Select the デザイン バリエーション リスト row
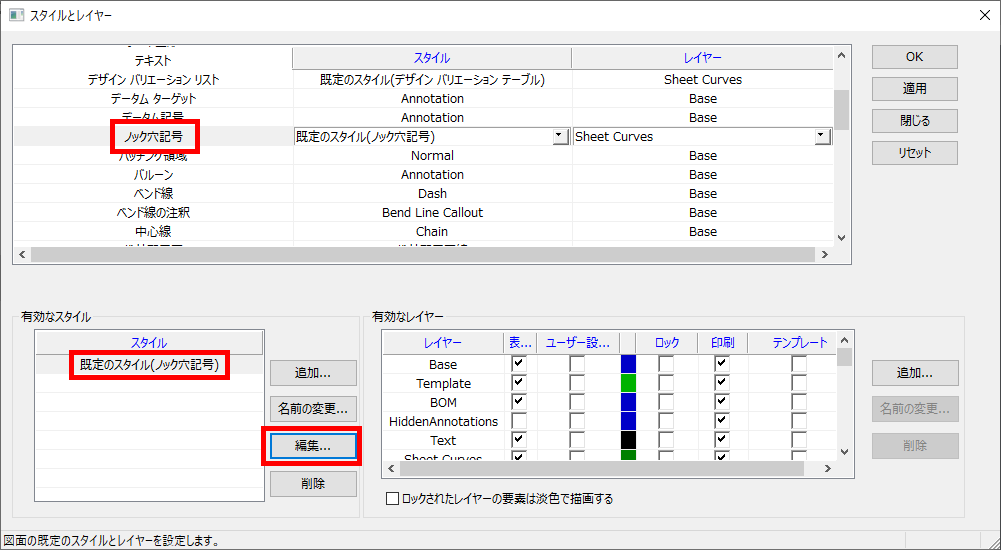 (153, 80)
